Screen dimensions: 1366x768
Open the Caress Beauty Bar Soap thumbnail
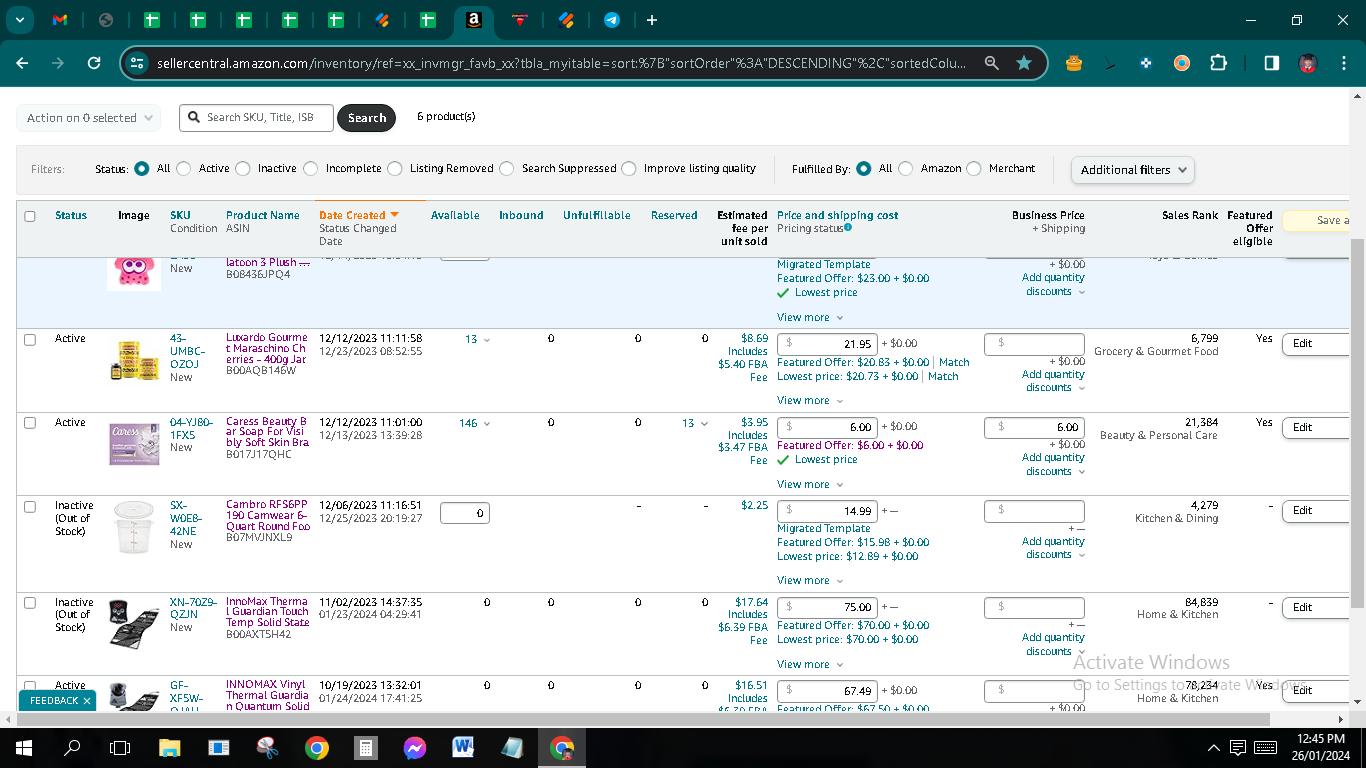pos(134,444)
